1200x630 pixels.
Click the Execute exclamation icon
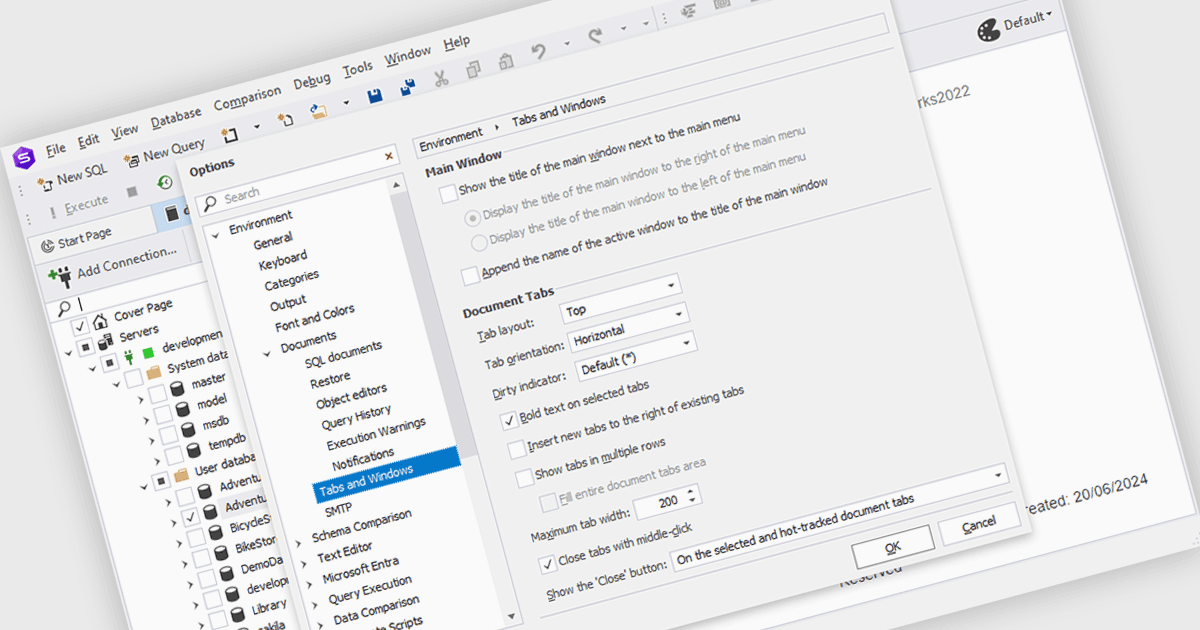click(52, 214)
